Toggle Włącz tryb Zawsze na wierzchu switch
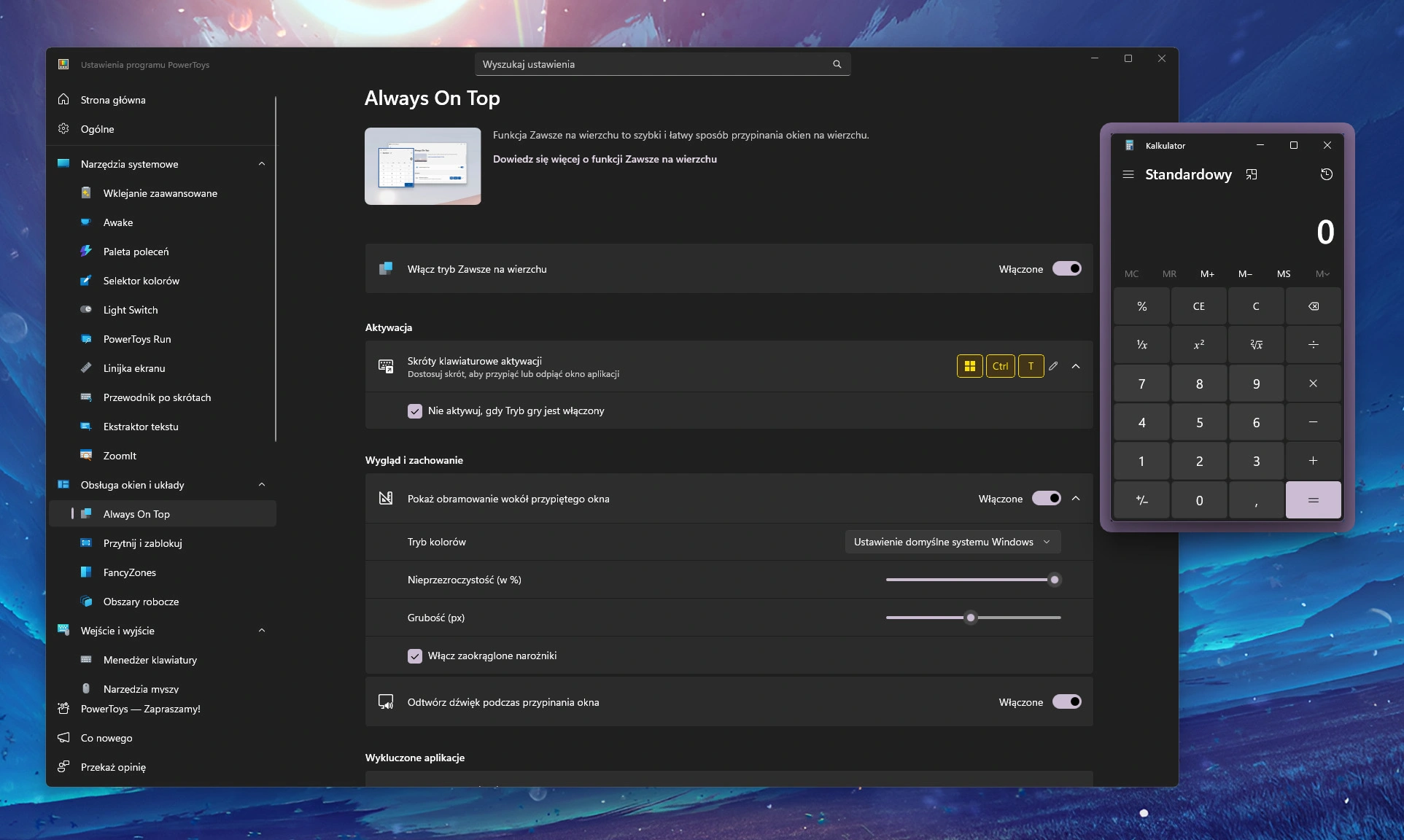 (1066, 268)
